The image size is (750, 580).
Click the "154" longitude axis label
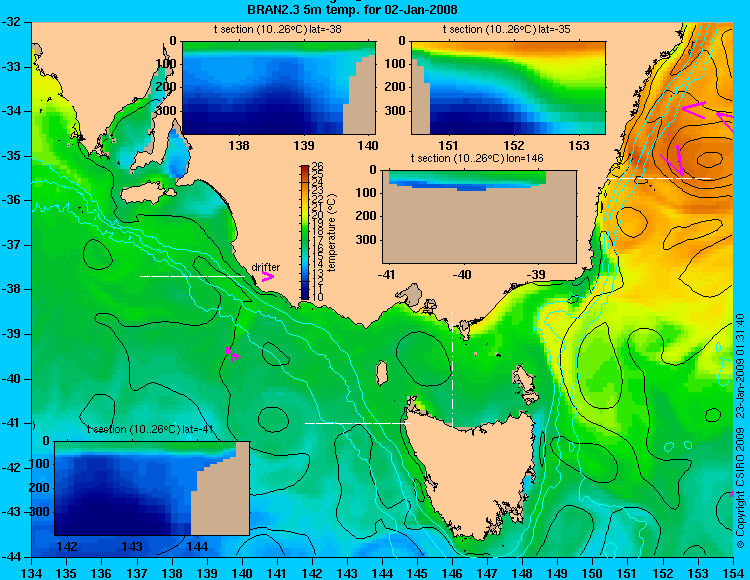point(733,573)
